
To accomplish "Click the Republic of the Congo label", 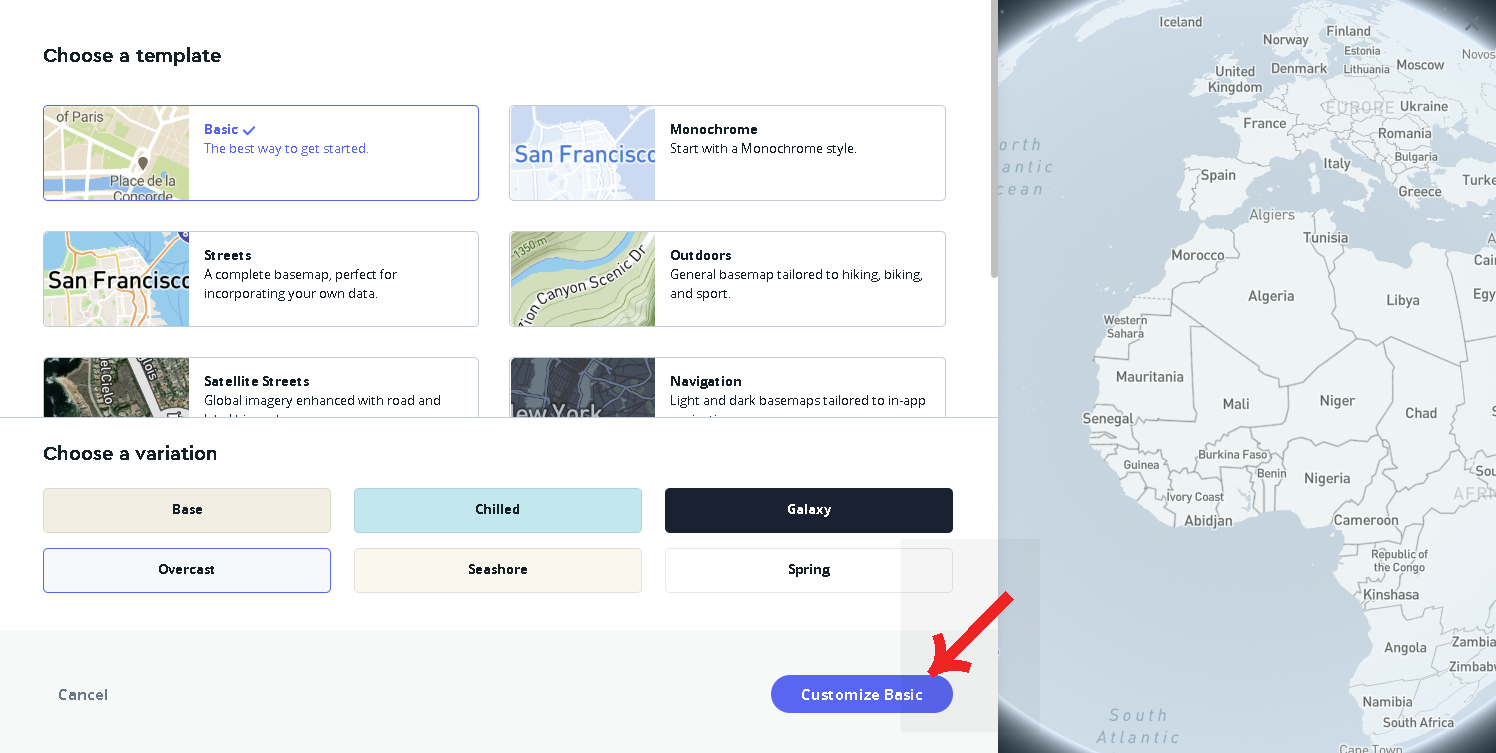I will coord(1399,560).
